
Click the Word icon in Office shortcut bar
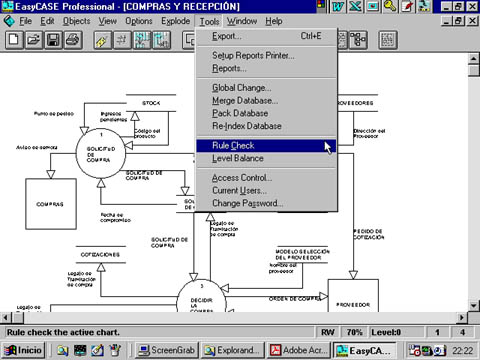tap(338, 6)
